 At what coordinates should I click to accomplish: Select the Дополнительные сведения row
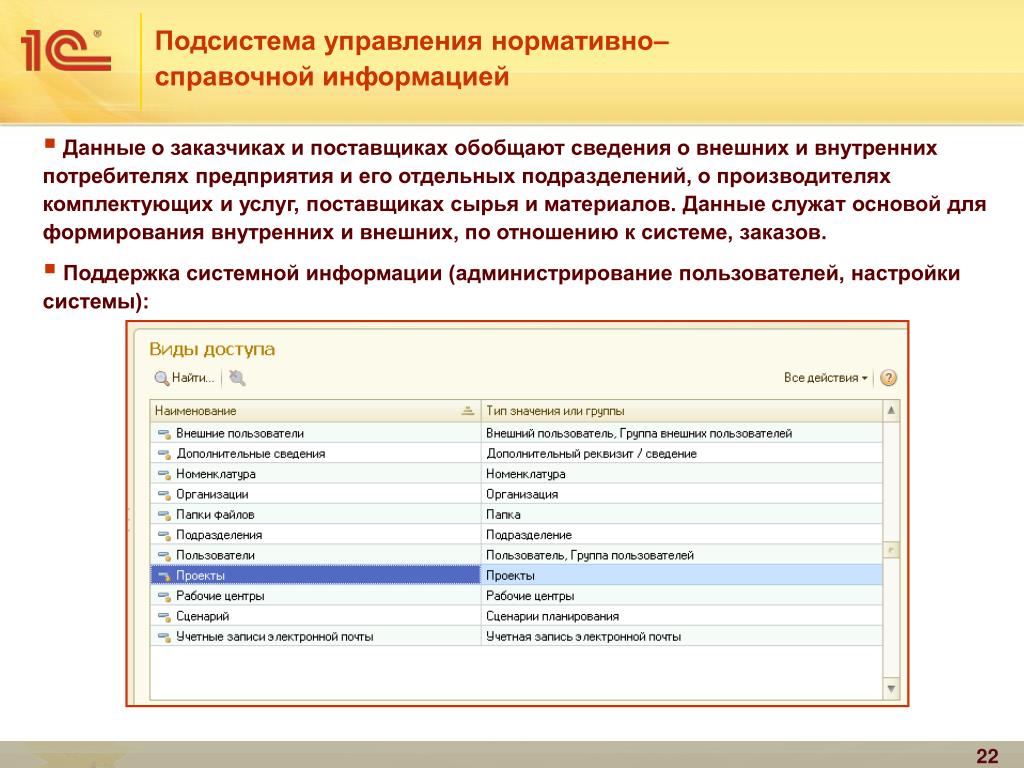516,453
